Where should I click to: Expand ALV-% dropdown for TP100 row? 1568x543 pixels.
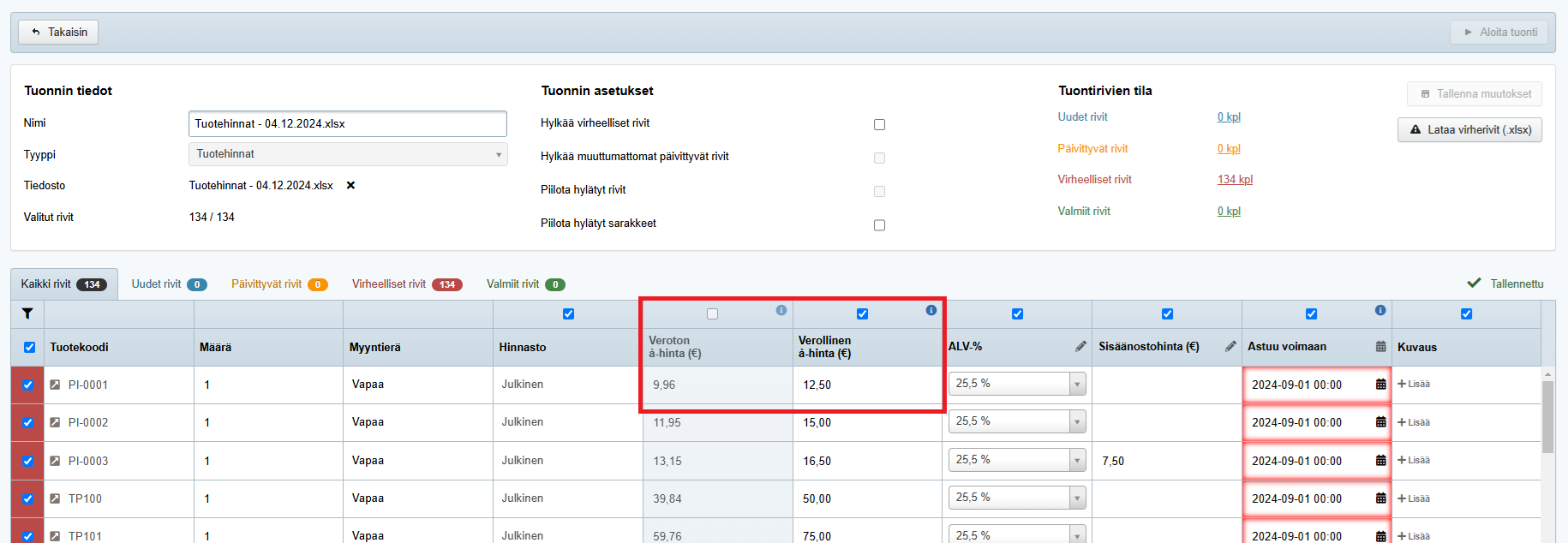[x=1077, y=498]
